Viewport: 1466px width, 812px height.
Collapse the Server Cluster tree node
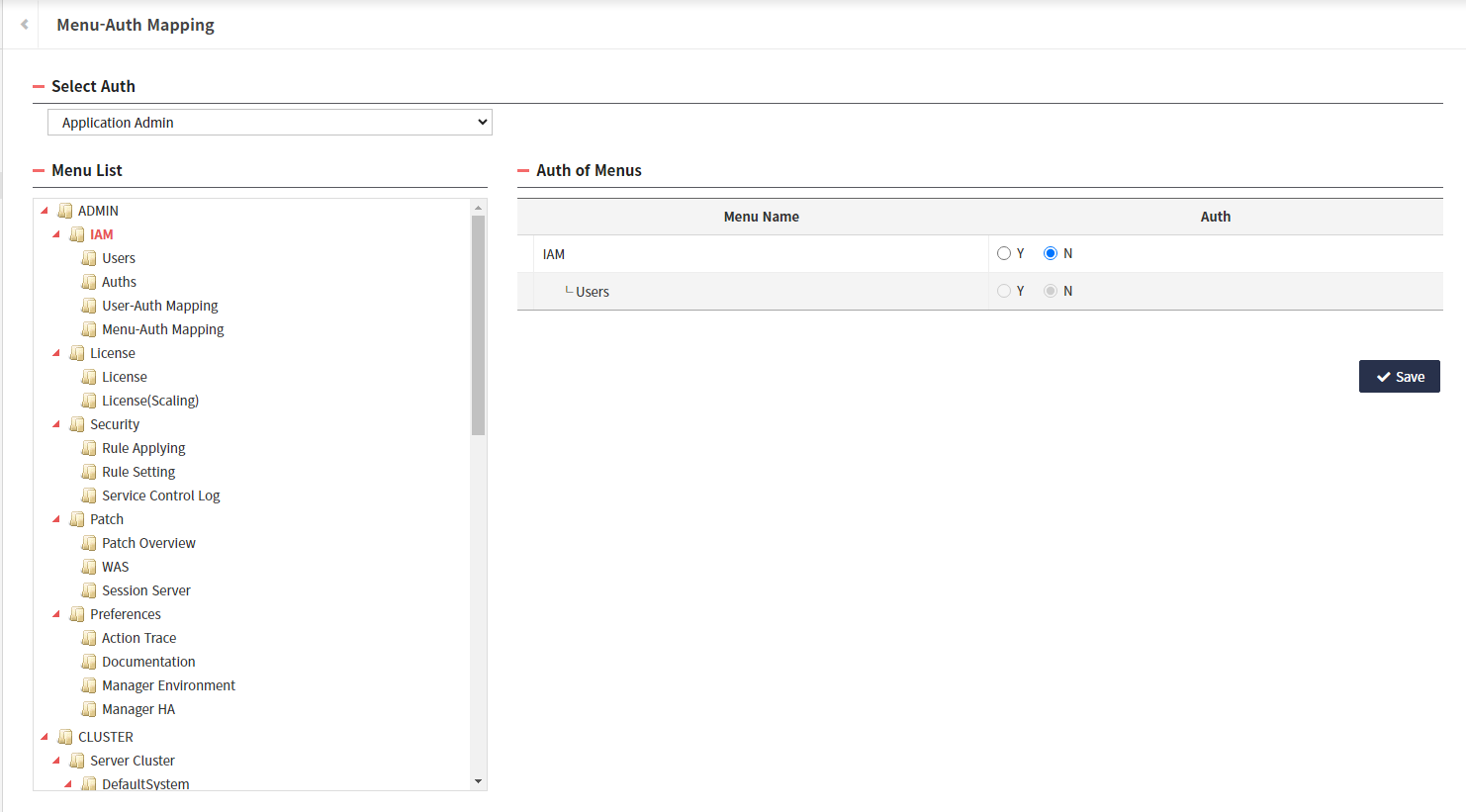[x=58, y=760]
